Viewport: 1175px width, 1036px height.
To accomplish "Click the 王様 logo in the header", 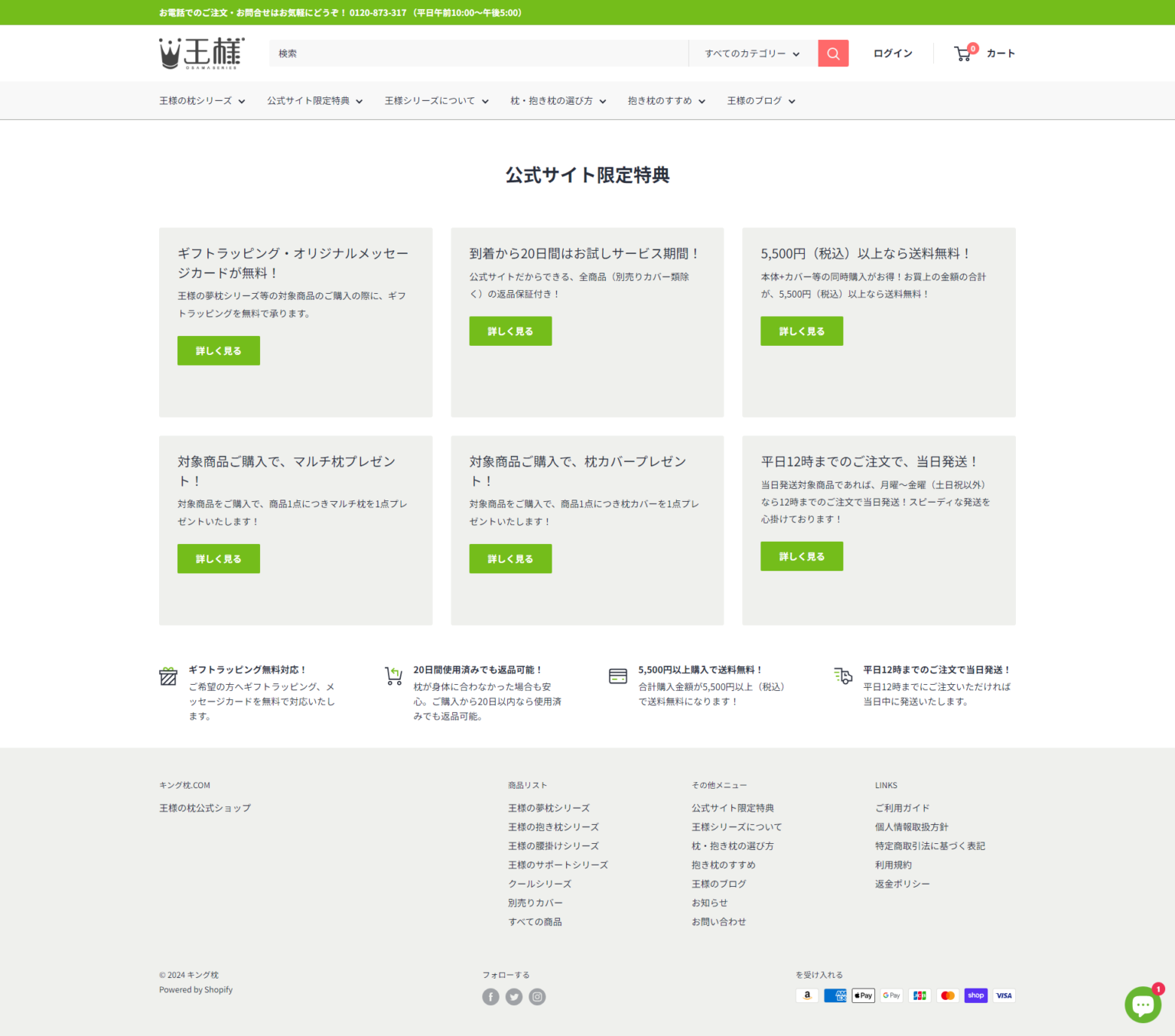I will [x=202, y=54].
